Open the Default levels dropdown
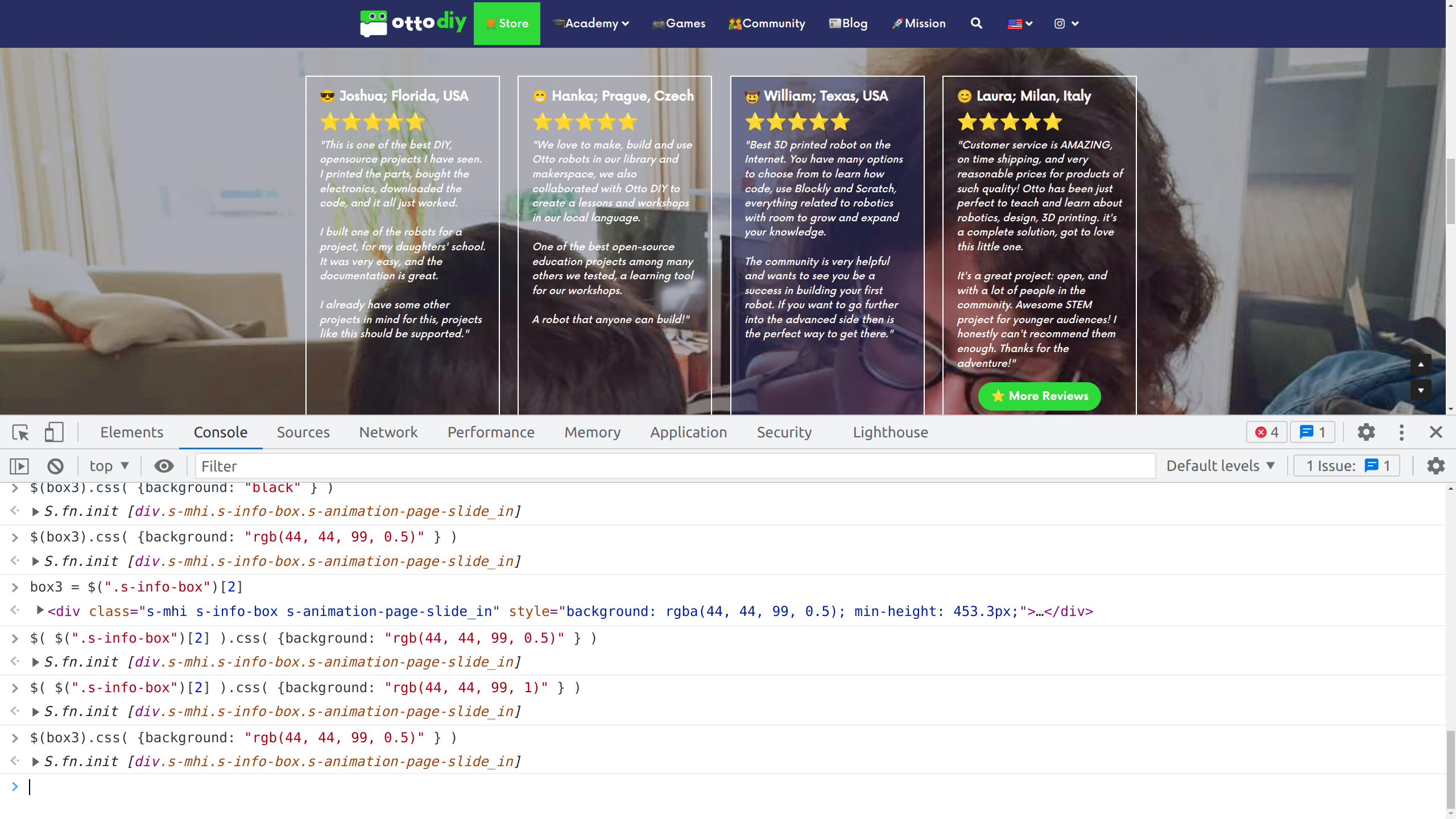 (x=1221, y=466)
